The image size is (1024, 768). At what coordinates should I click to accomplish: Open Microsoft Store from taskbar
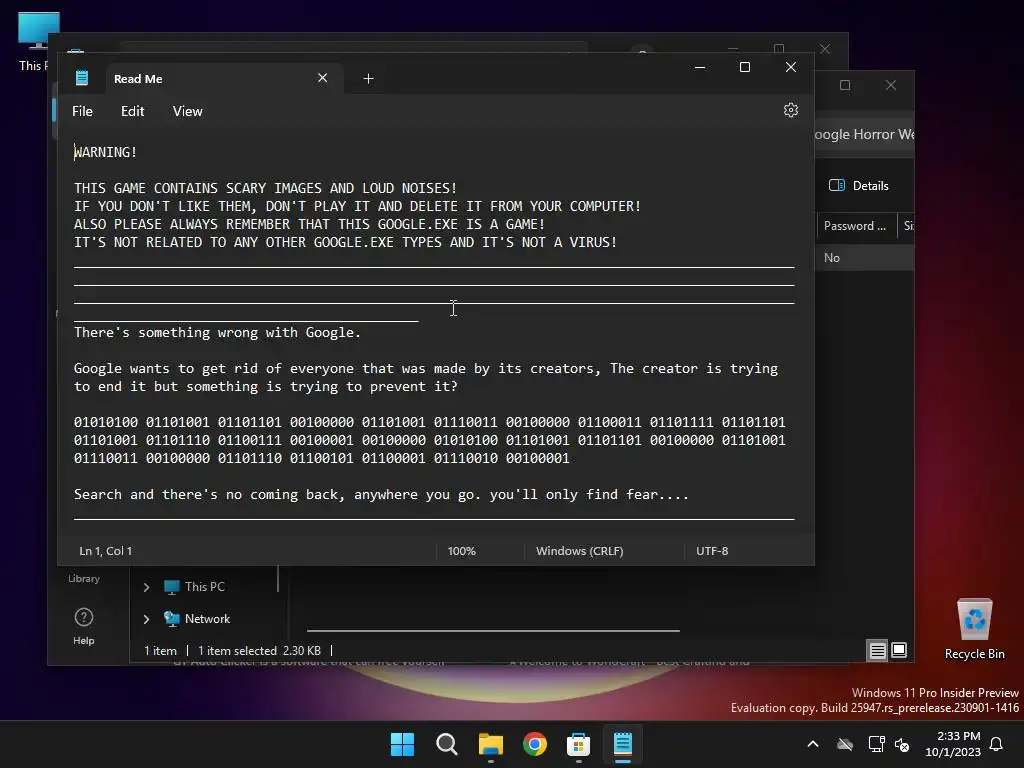(x=579, y=744)
